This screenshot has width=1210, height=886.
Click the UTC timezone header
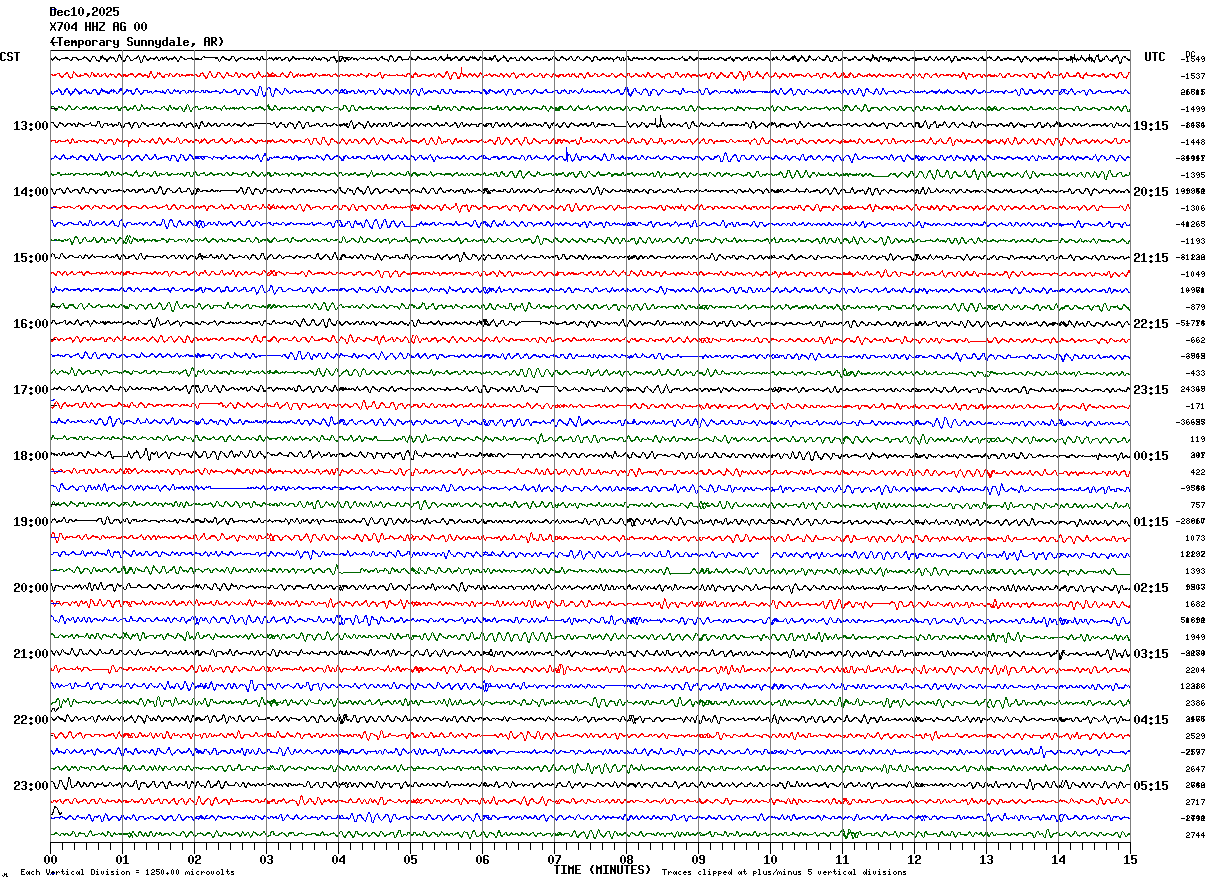click(x=1155, y=57)
